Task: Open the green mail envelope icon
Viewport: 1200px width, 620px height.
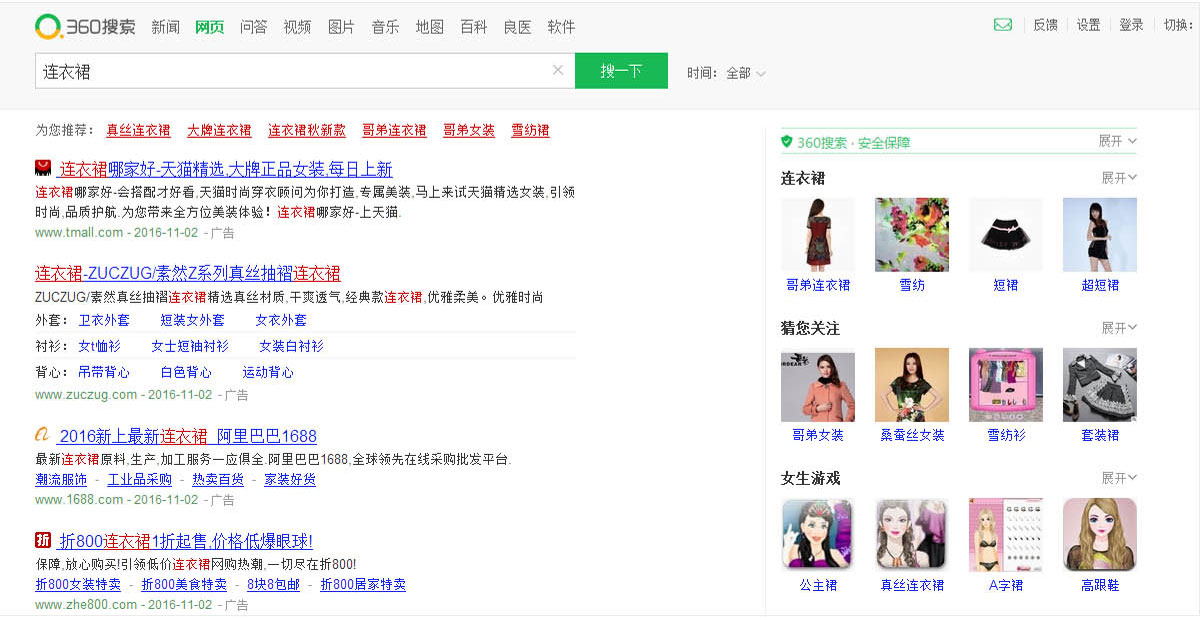Action: click(1003, 25)
